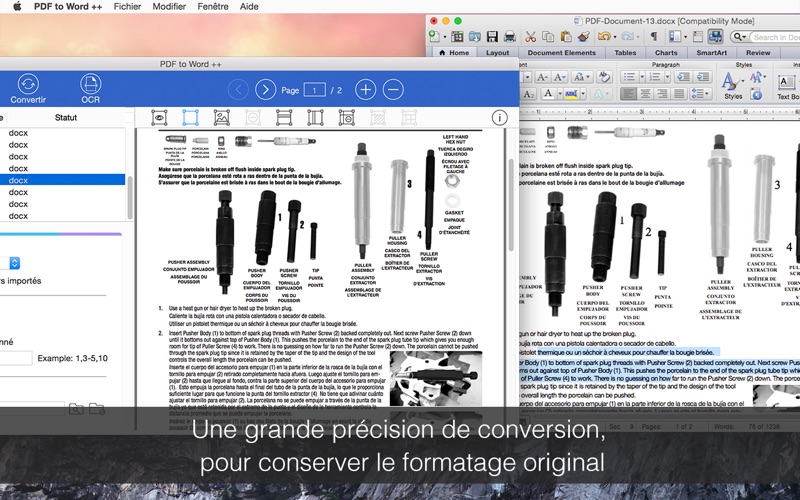Undo with the curved arrow in Word
The image size is (800, 500).
(x=604, y=37)
